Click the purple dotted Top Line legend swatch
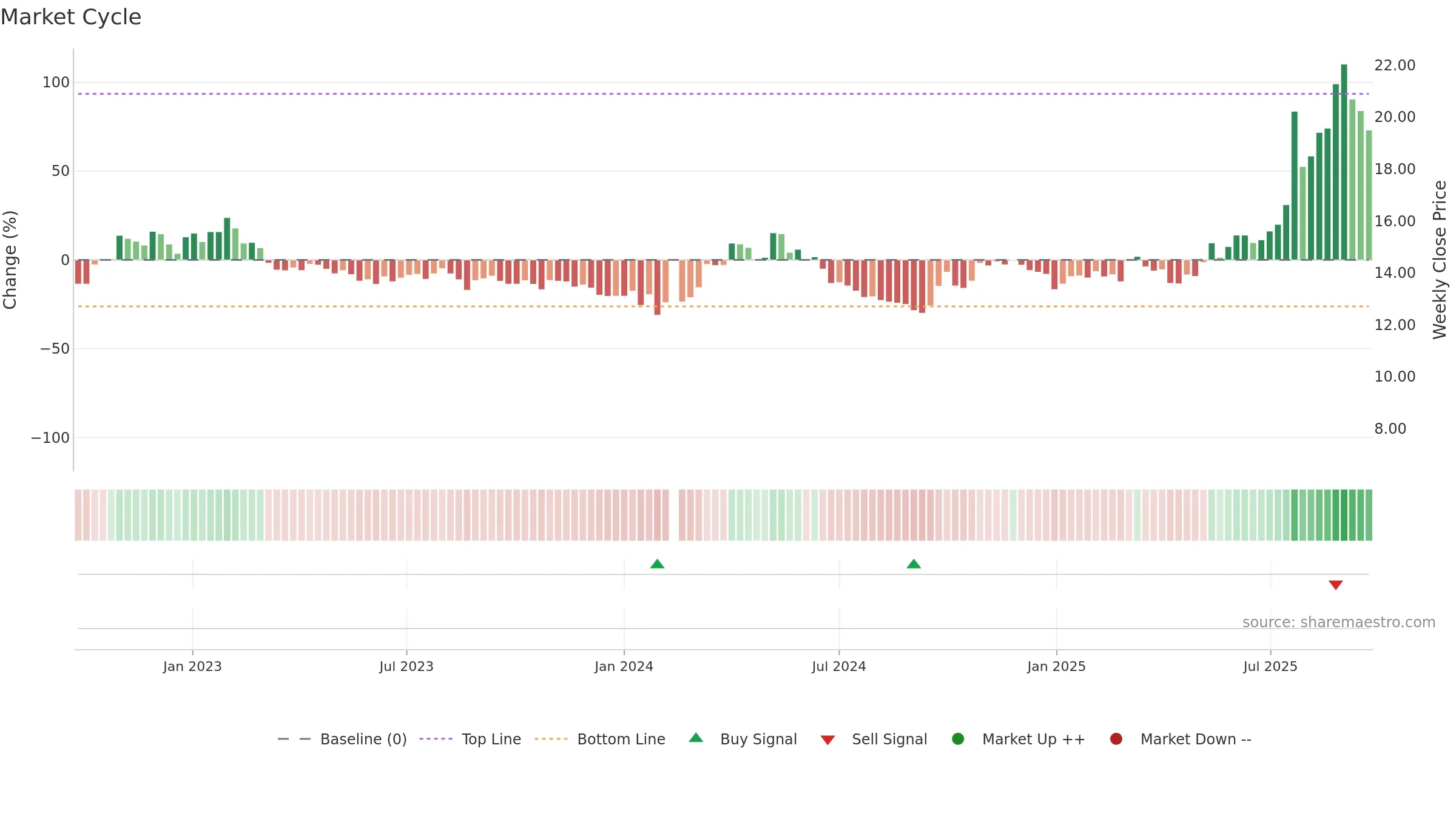1456x819 pixels. tap(436, 739)
